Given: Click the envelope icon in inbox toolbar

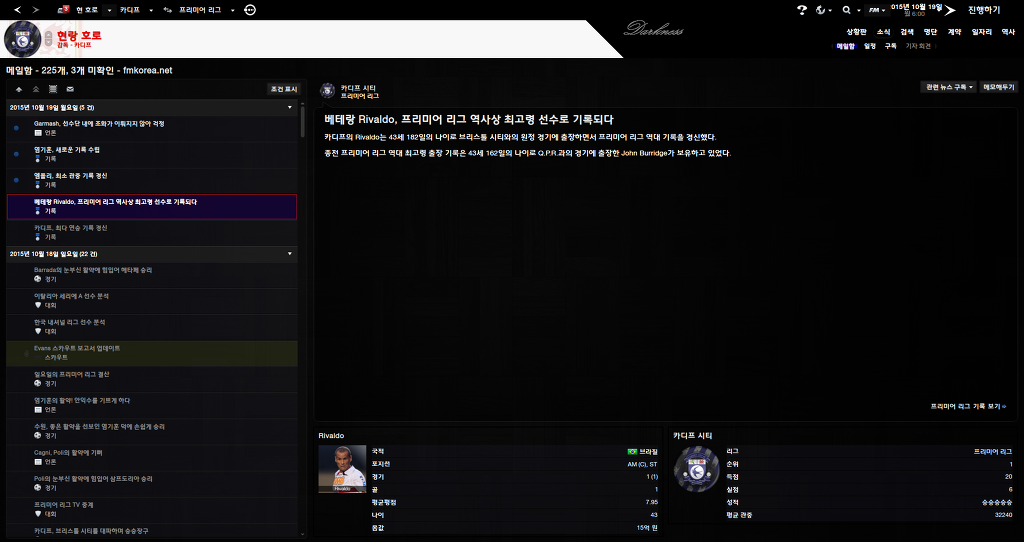Looking at the screenshot, I should (x=70, y=89).
